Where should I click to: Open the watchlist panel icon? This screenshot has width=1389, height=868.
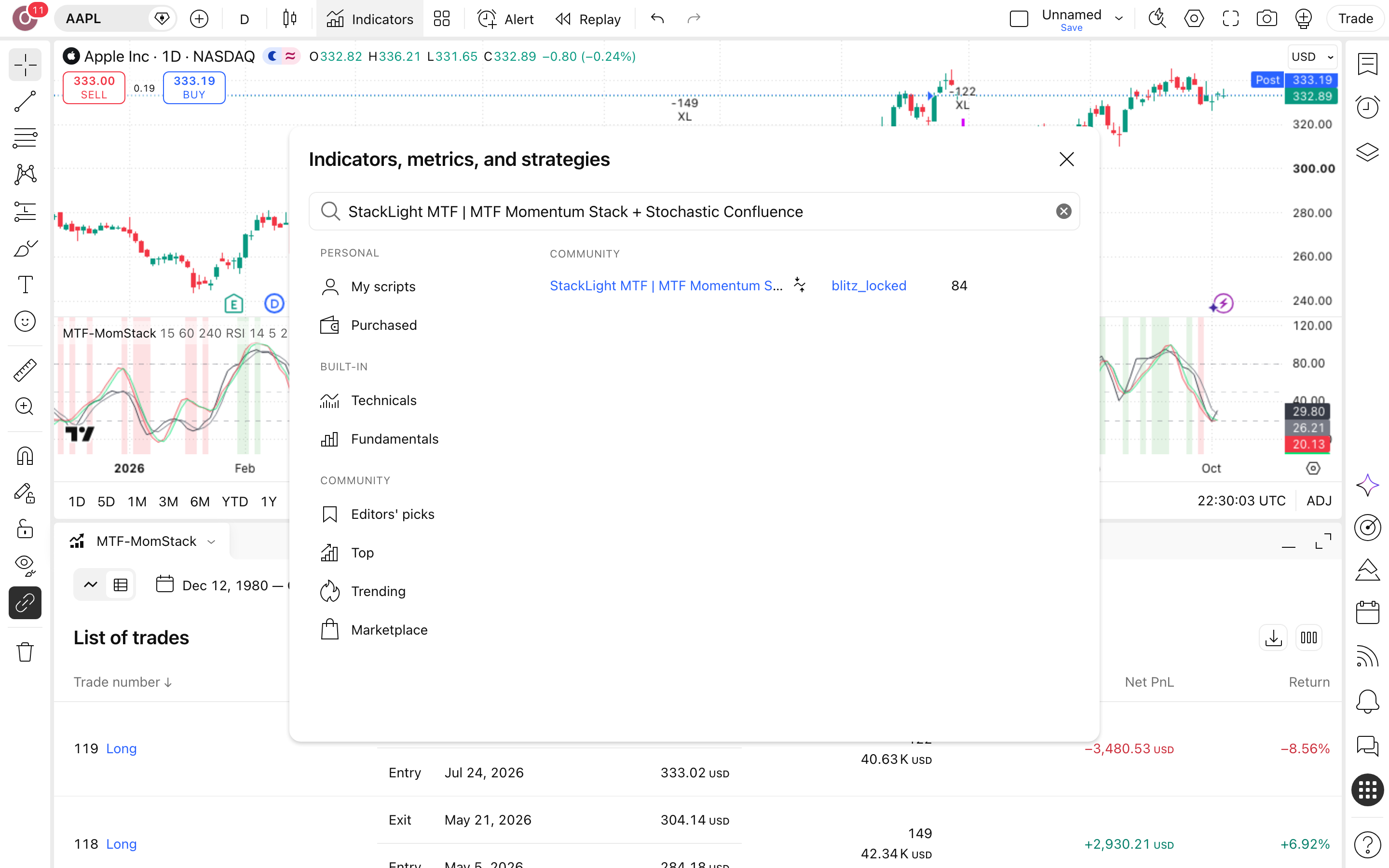click(x=1368, y=64)
